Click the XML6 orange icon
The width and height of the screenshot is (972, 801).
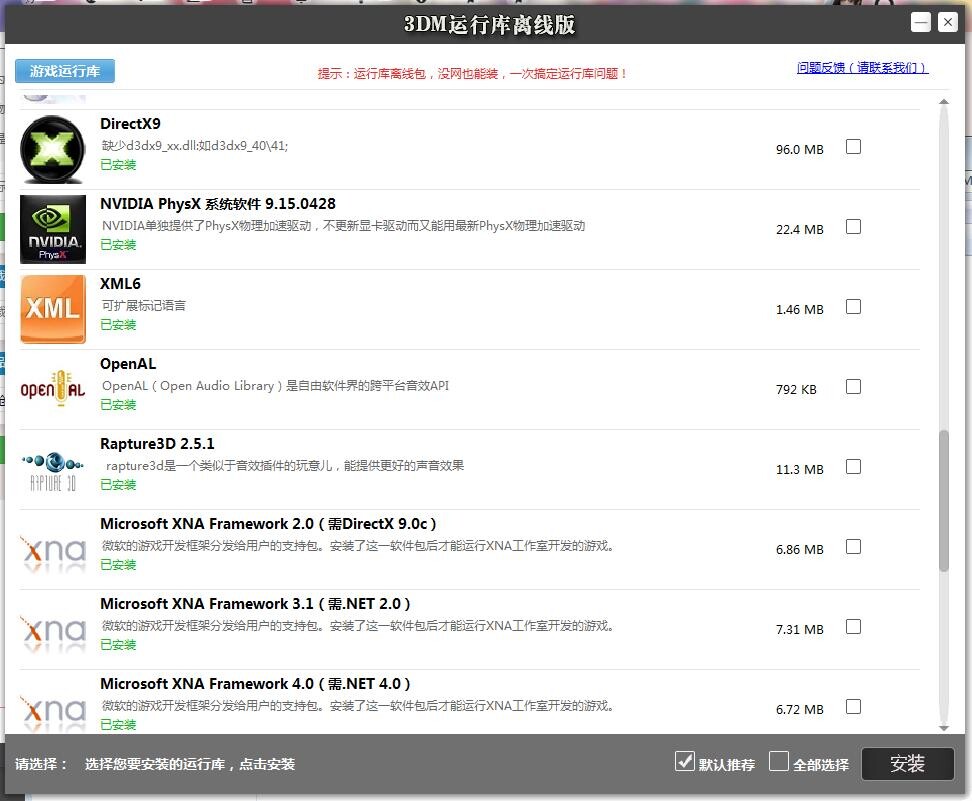pyautogui.click(x=52, y=308)
